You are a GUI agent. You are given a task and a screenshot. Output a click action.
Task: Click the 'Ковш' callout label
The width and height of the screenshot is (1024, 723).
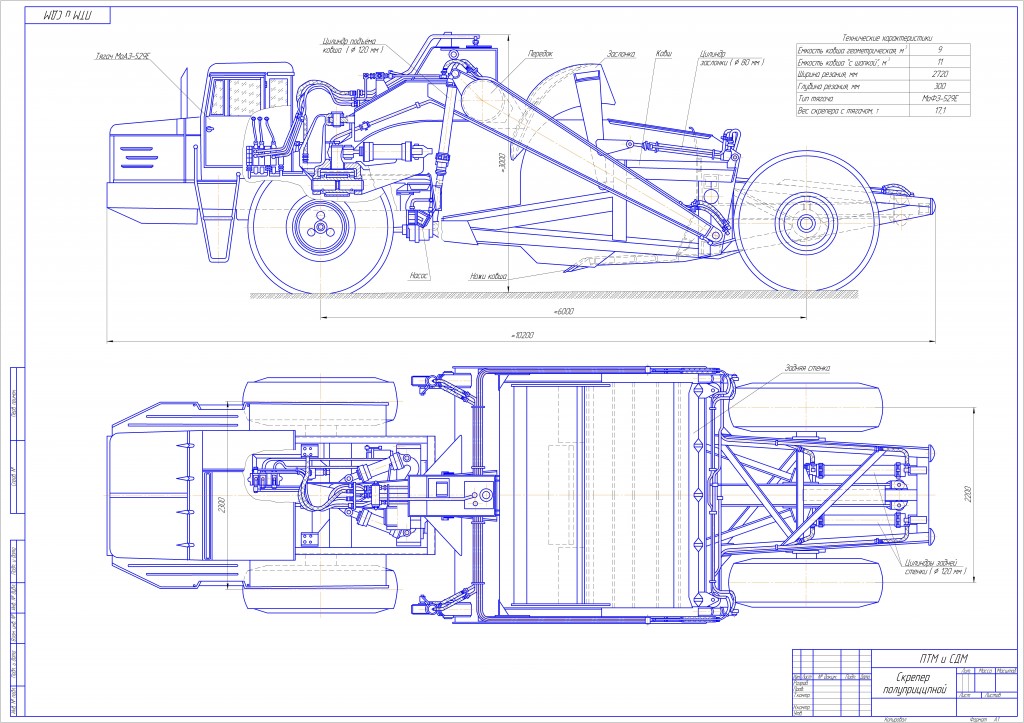tap(664, 54)
